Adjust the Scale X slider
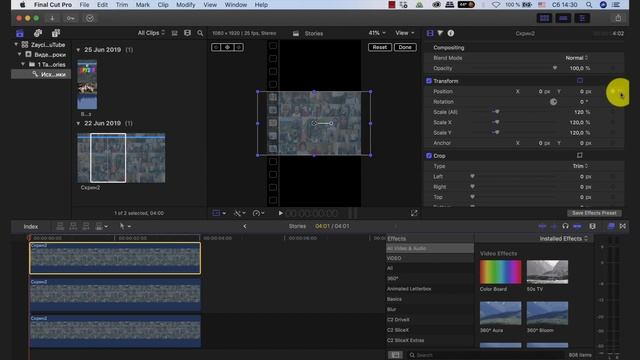 (x=496, y=122)
